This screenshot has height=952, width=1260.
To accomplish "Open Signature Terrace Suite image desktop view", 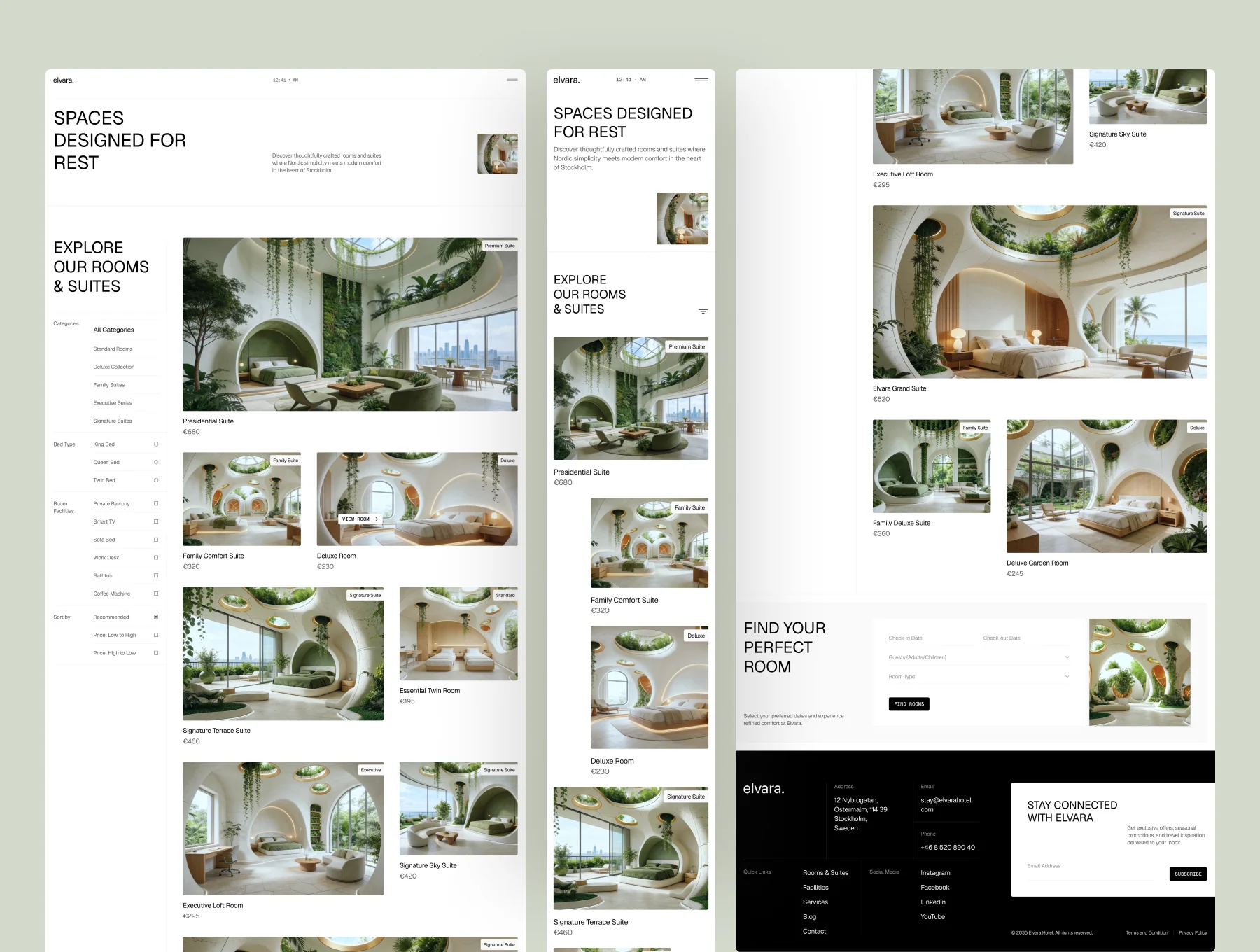I will pyautogui.click(x=283, y=654).
